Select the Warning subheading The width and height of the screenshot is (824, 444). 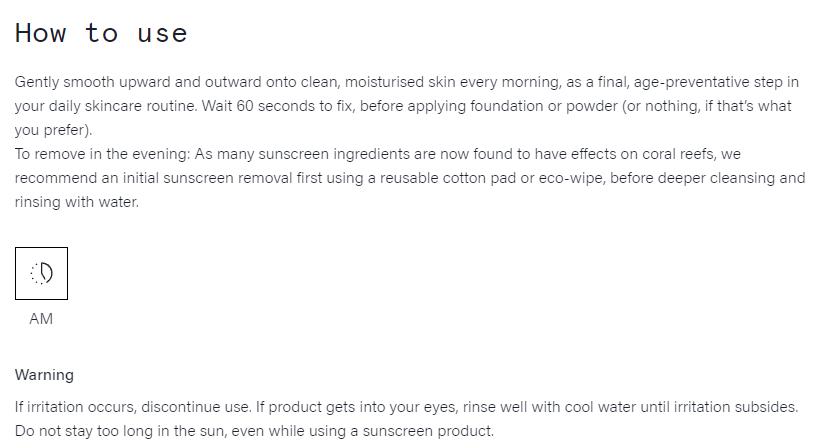(44, 375)
